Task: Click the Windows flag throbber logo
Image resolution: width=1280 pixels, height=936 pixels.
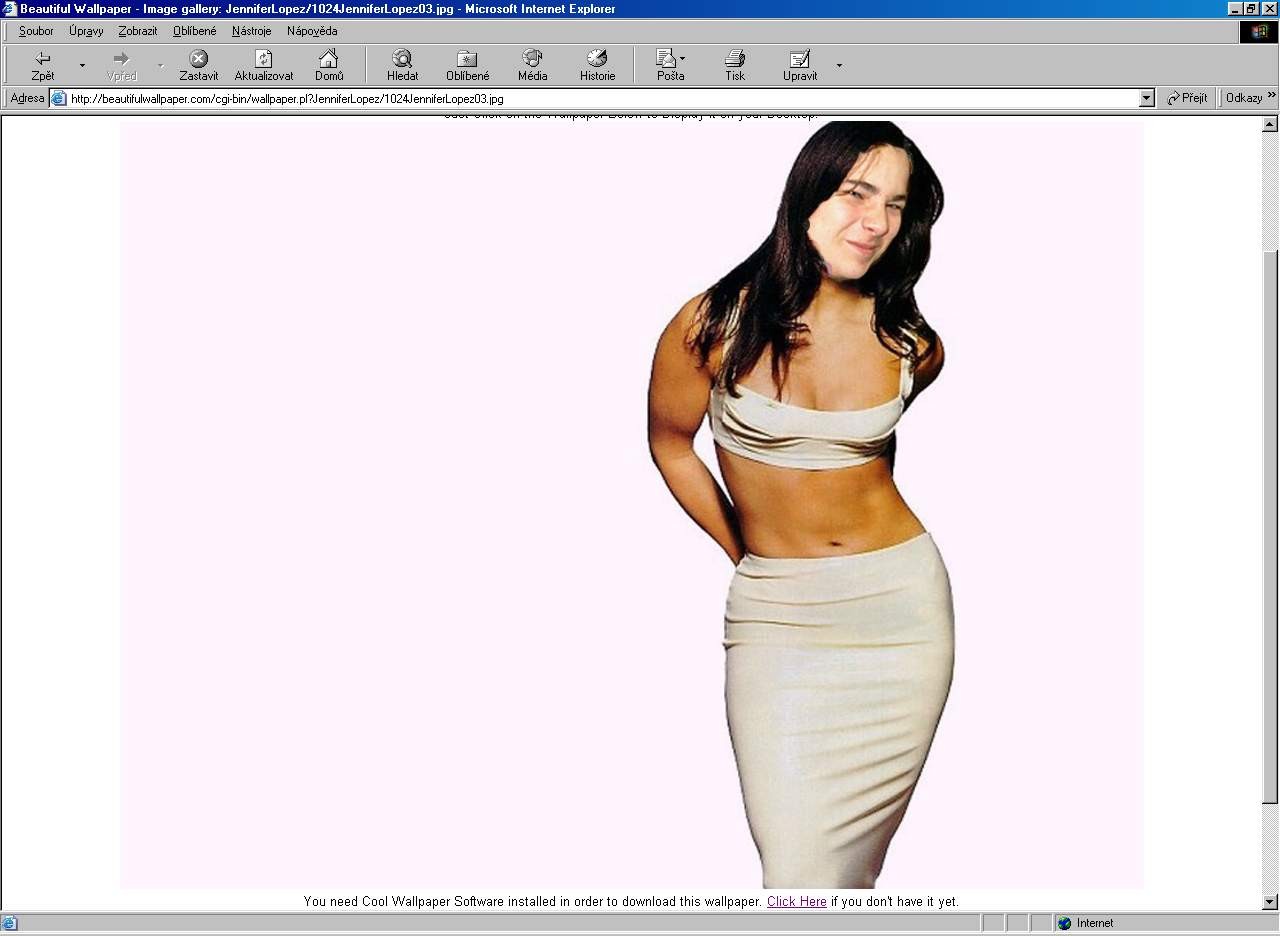Action: click(1259, 31)
